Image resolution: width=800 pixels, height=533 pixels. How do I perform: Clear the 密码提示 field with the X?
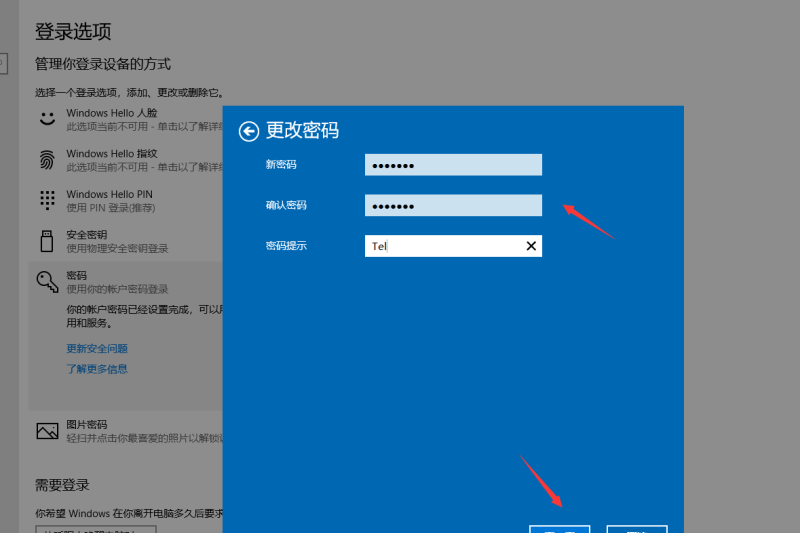pyautogui.click(x=531, y=246)
